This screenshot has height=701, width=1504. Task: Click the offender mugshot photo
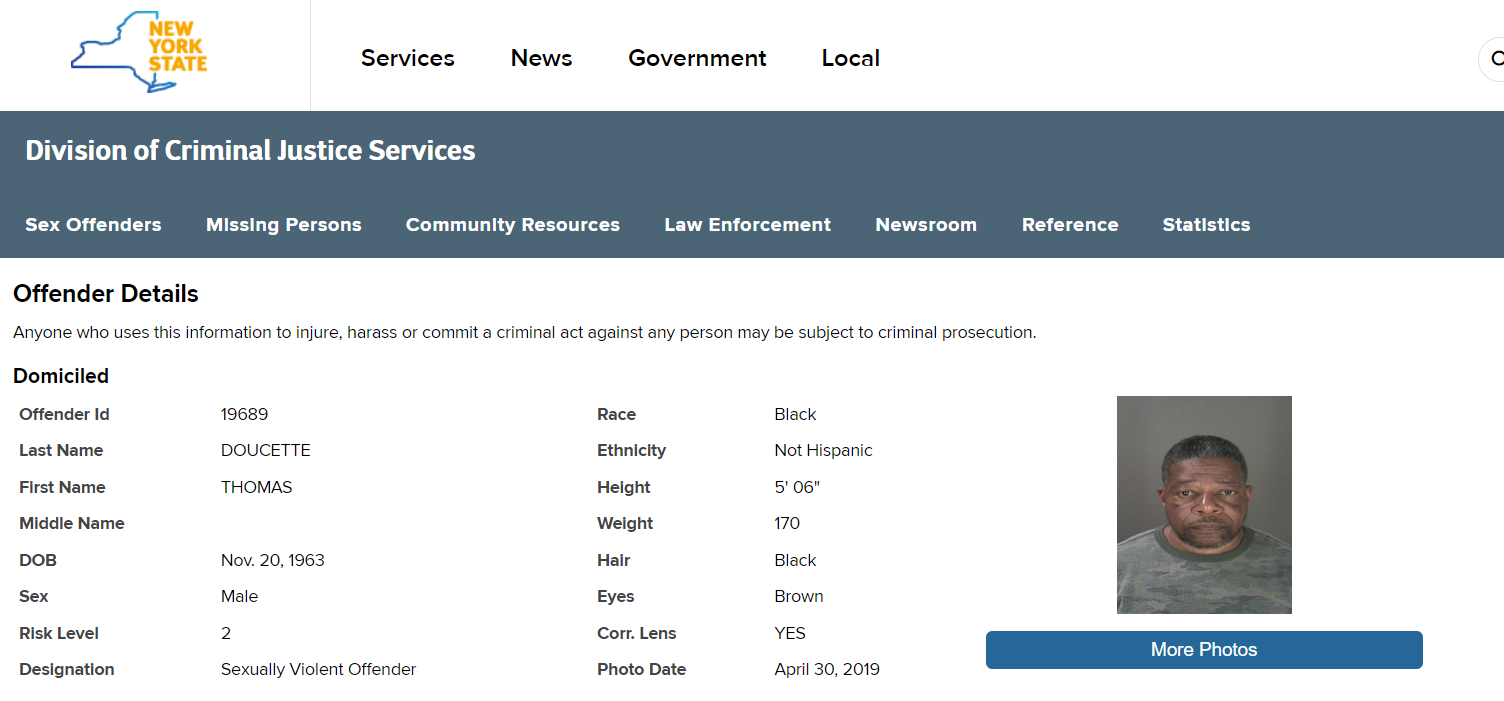tap(1204, 505)
